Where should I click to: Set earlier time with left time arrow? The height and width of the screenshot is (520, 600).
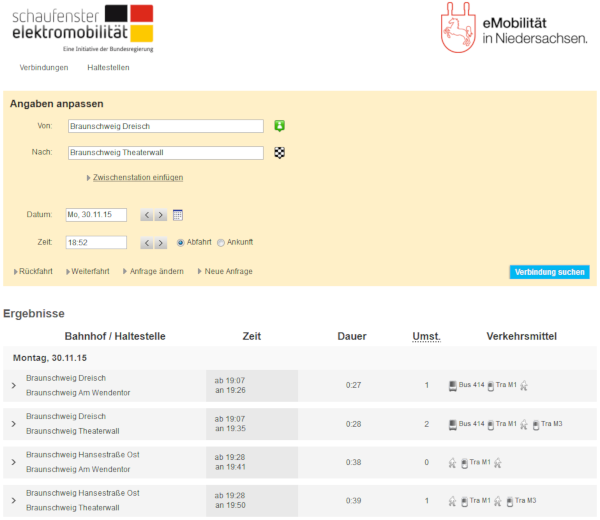tap(145, 242)
